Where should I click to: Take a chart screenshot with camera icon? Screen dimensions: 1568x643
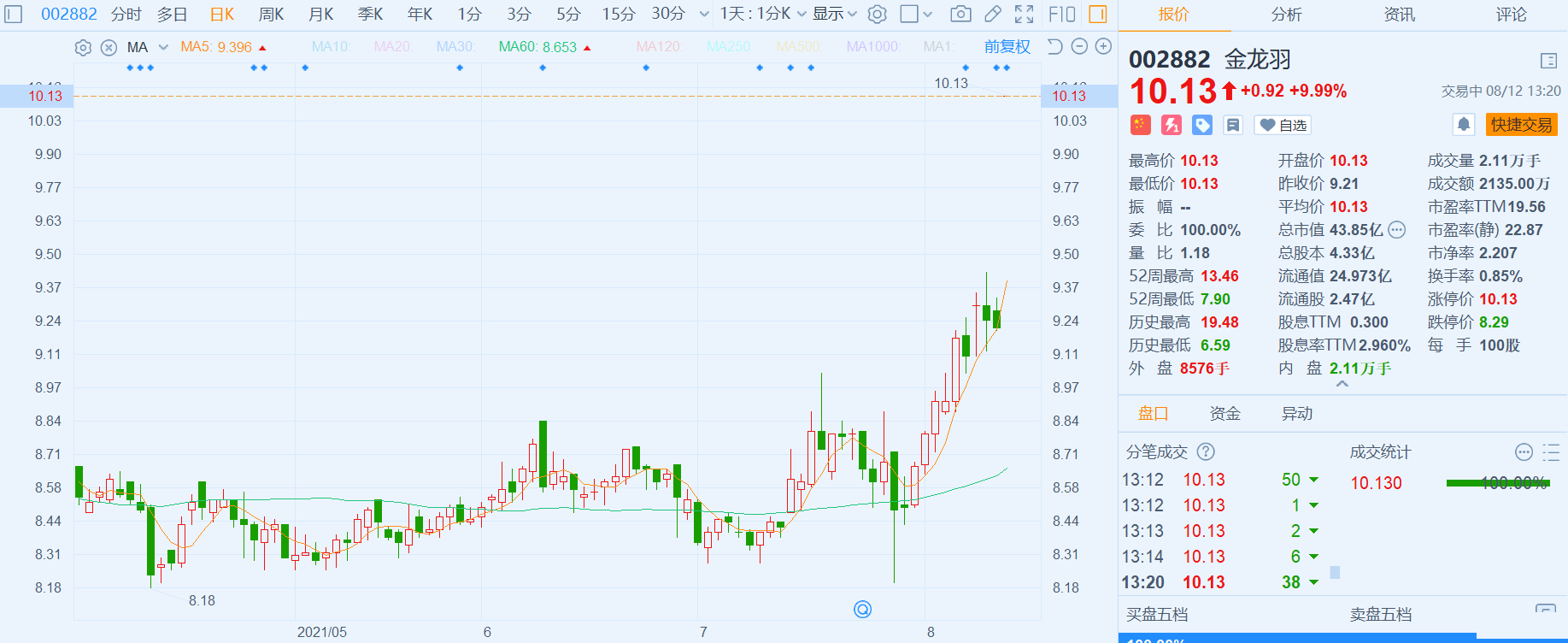tap(960, 15)
